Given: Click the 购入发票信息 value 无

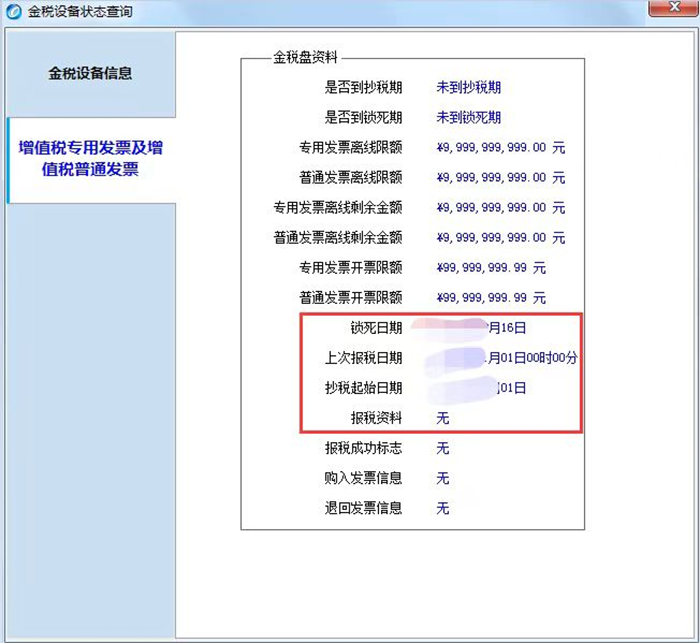Looking at the screenshot, I should pyautogui.click(x=442, y=478).
